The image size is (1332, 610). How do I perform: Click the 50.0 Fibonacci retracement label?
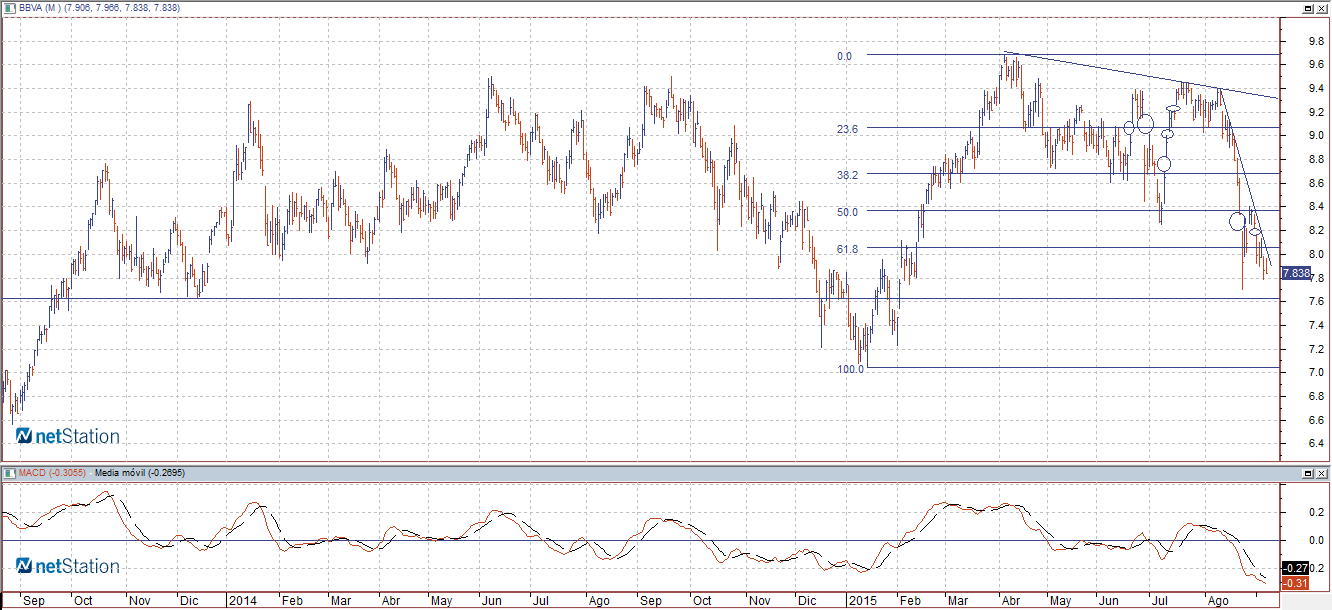click(x=848, y=212)
